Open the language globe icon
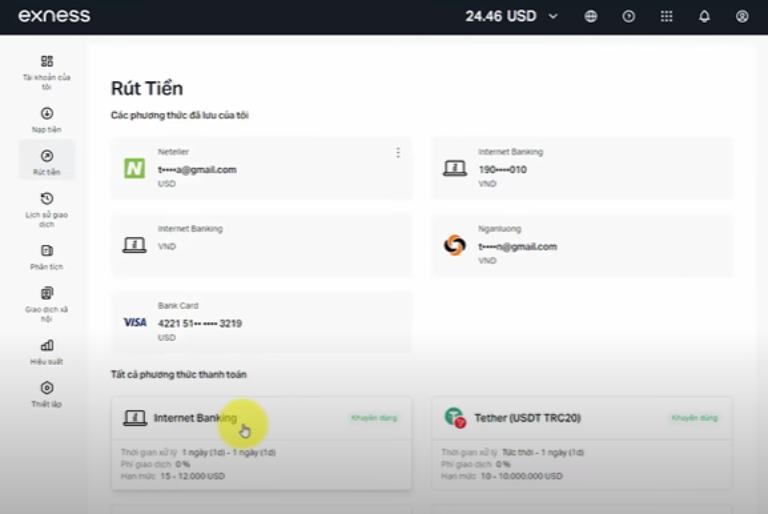This screenshot has height=514, width=768. click(x=591, y=17)
